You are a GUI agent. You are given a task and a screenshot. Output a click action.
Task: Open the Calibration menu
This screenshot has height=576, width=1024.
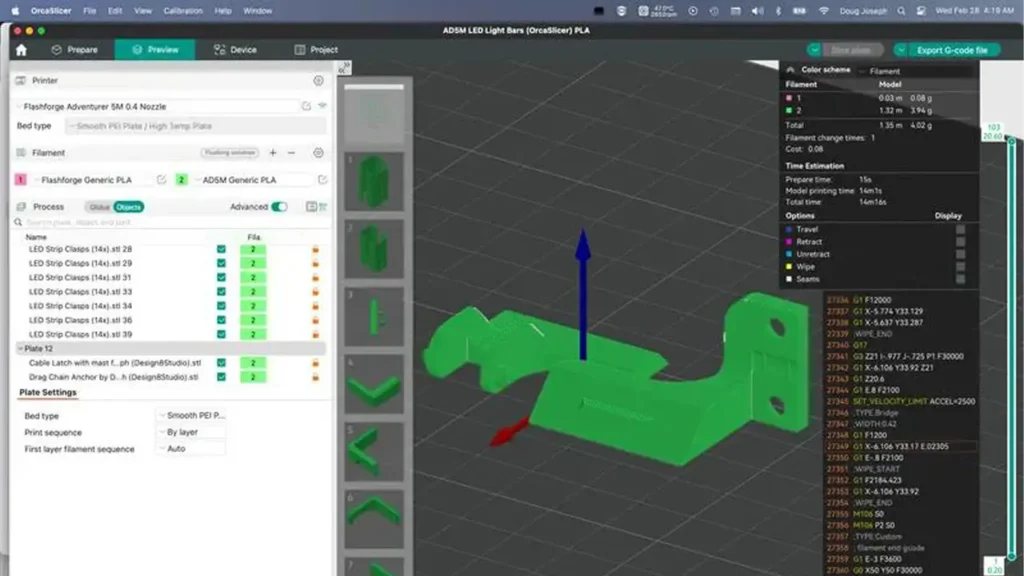(183, 11)
